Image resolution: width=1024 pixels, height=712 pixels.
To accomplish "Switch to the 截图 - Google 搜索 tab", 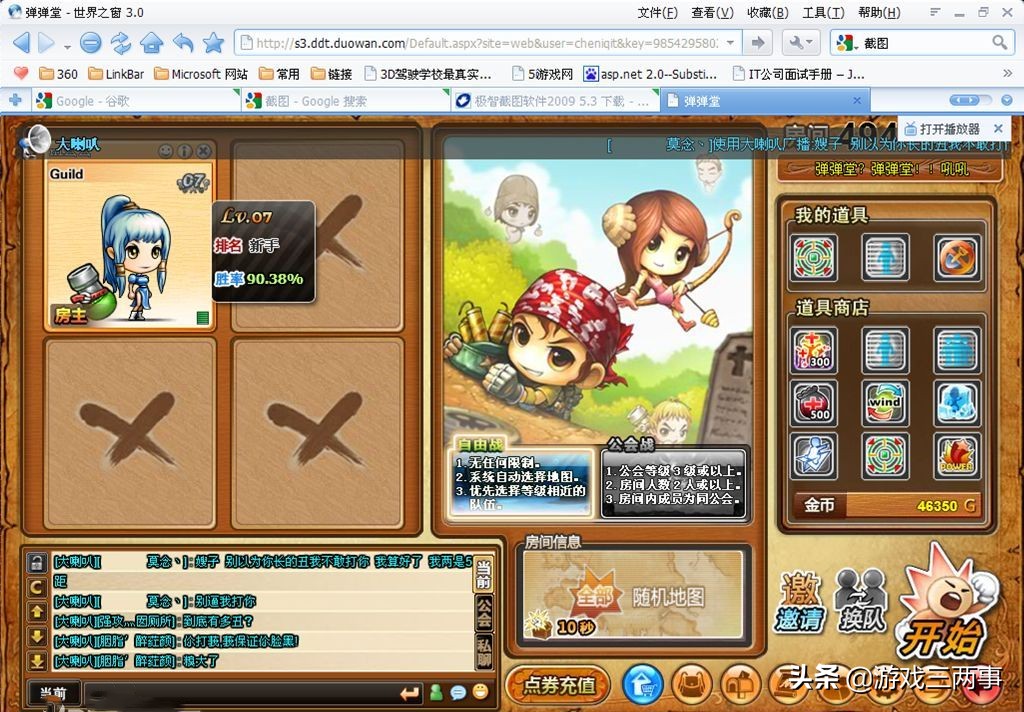I will (x=345, y=101).
